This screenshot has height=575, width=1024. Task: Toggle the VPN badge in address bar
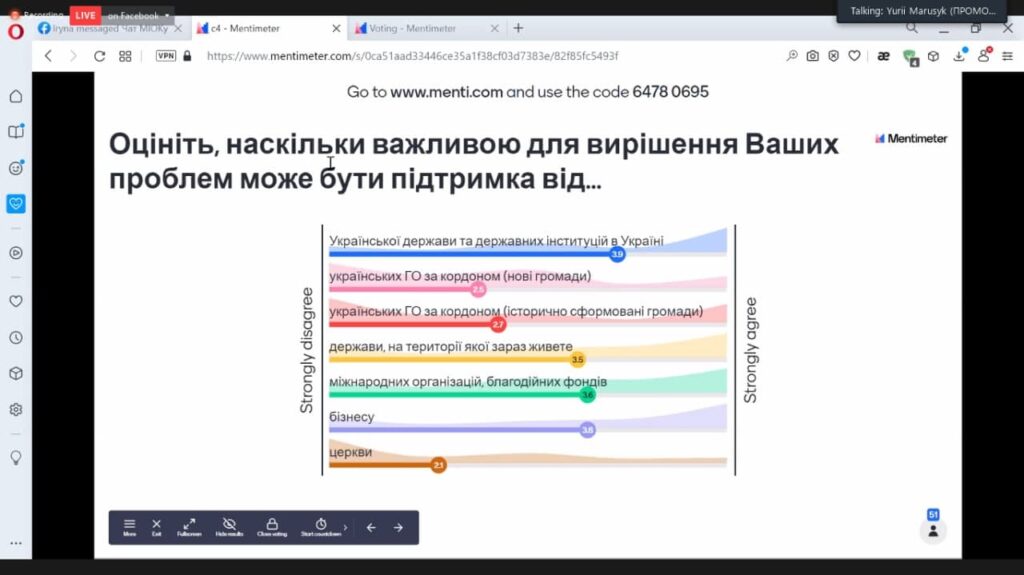(166, 56)
